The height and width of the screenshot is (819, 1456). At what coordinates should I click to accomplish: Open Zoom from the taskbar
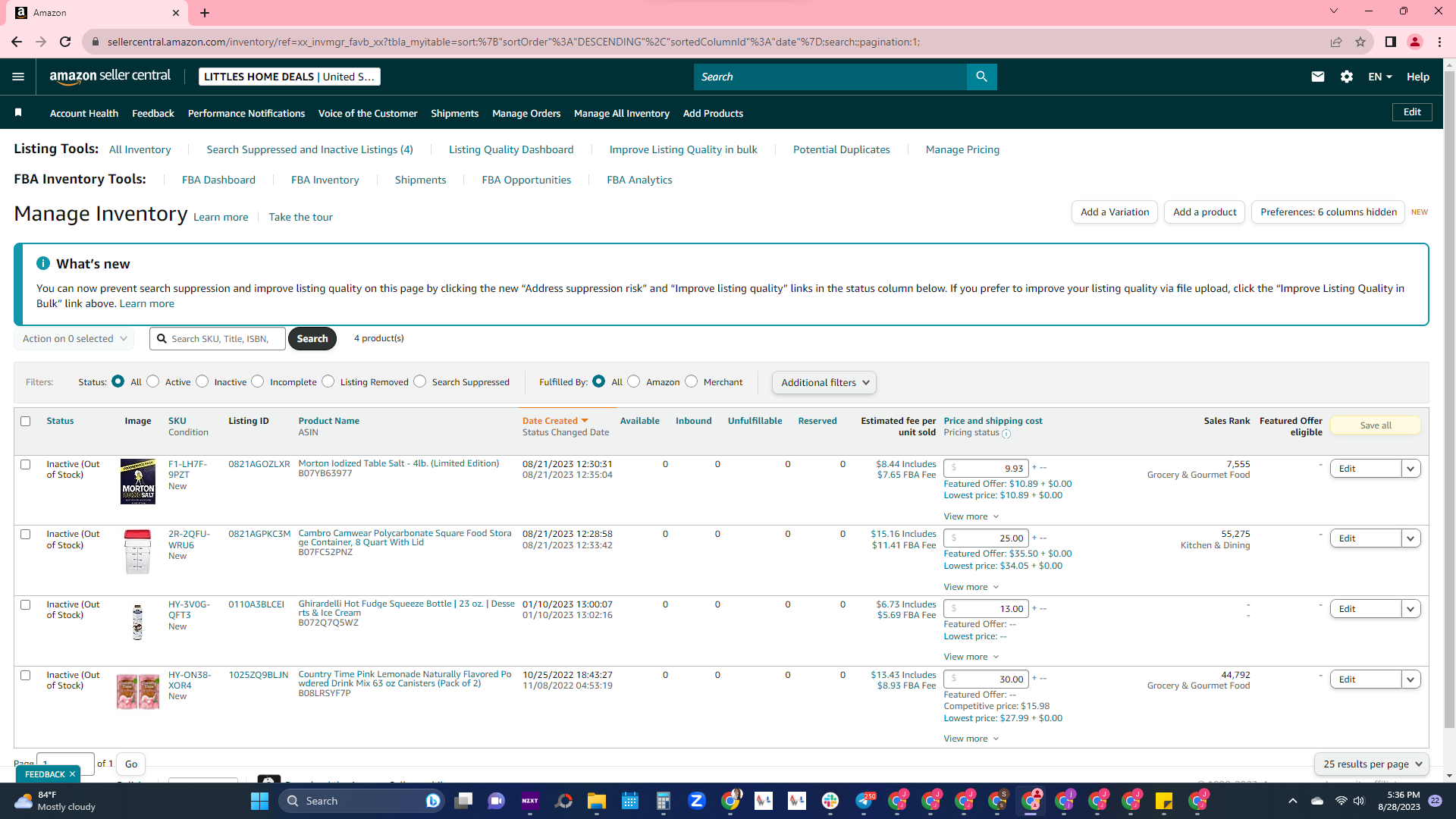click(x=697, y=801)
